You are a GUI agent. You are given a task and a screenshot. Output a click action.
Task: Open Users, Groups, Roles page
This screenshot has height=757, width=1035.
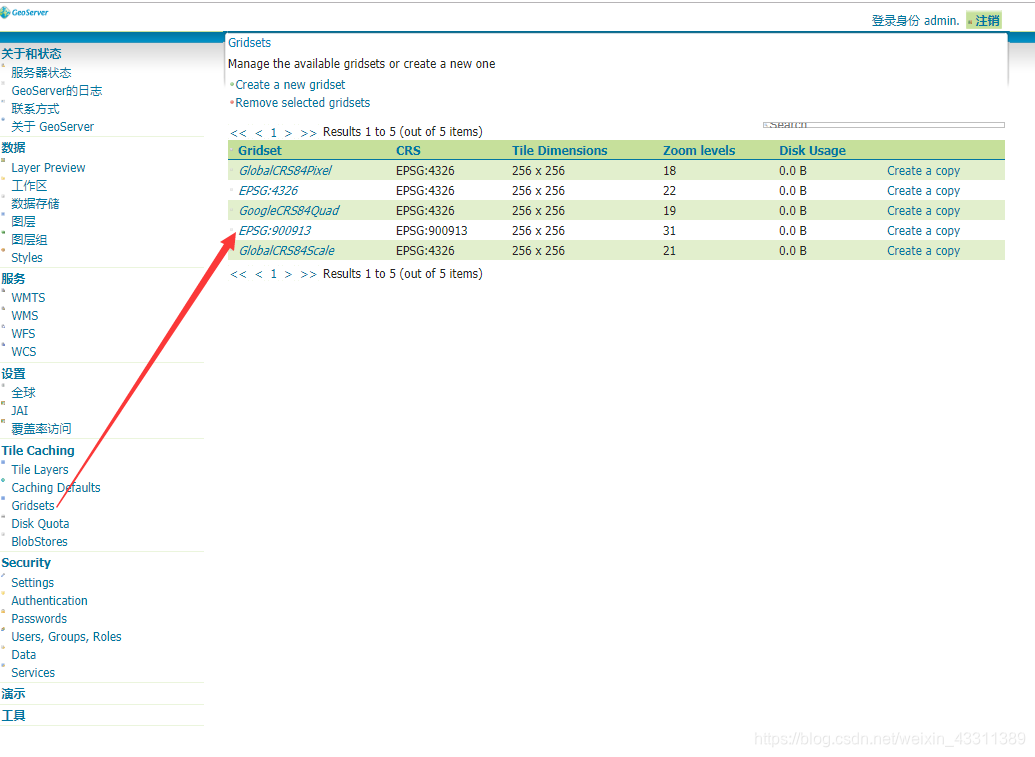coord(66,636)
